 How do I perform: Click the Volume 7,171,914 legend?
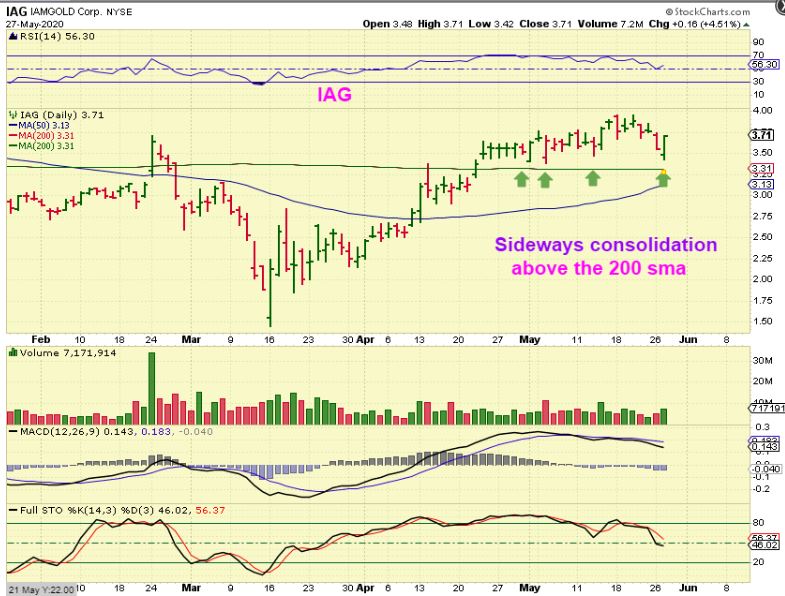(68, 353)
